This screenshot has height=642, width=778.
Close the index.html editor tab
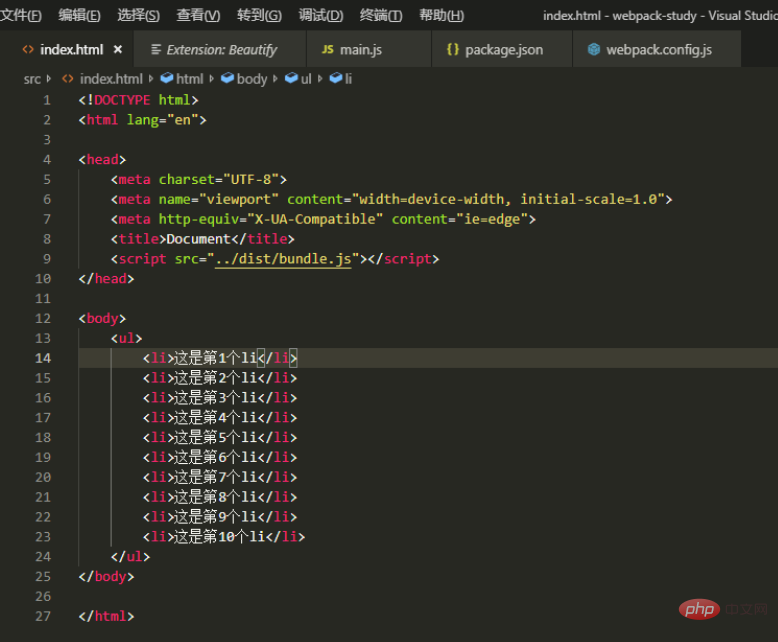point(118,49)
